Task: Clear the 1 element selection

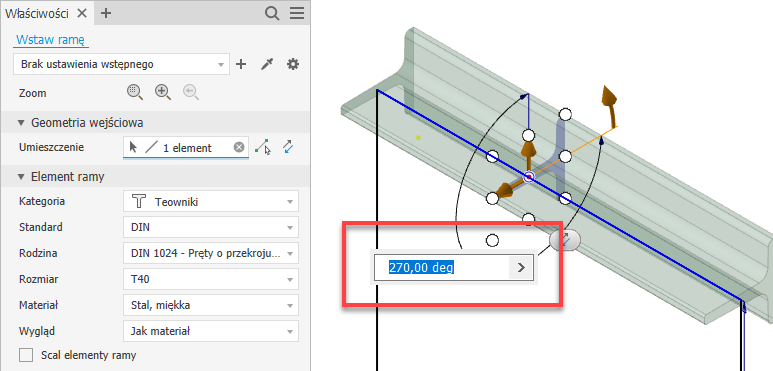Action: coord(239,147)
